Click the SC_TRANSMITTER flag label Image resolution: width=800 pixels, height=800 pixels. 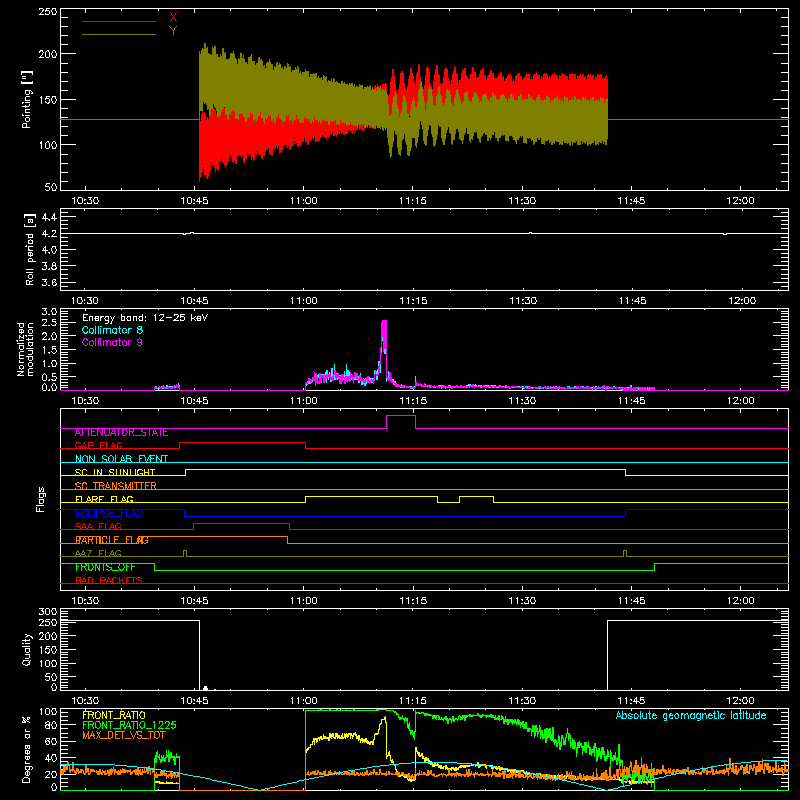tap(116, 485)
